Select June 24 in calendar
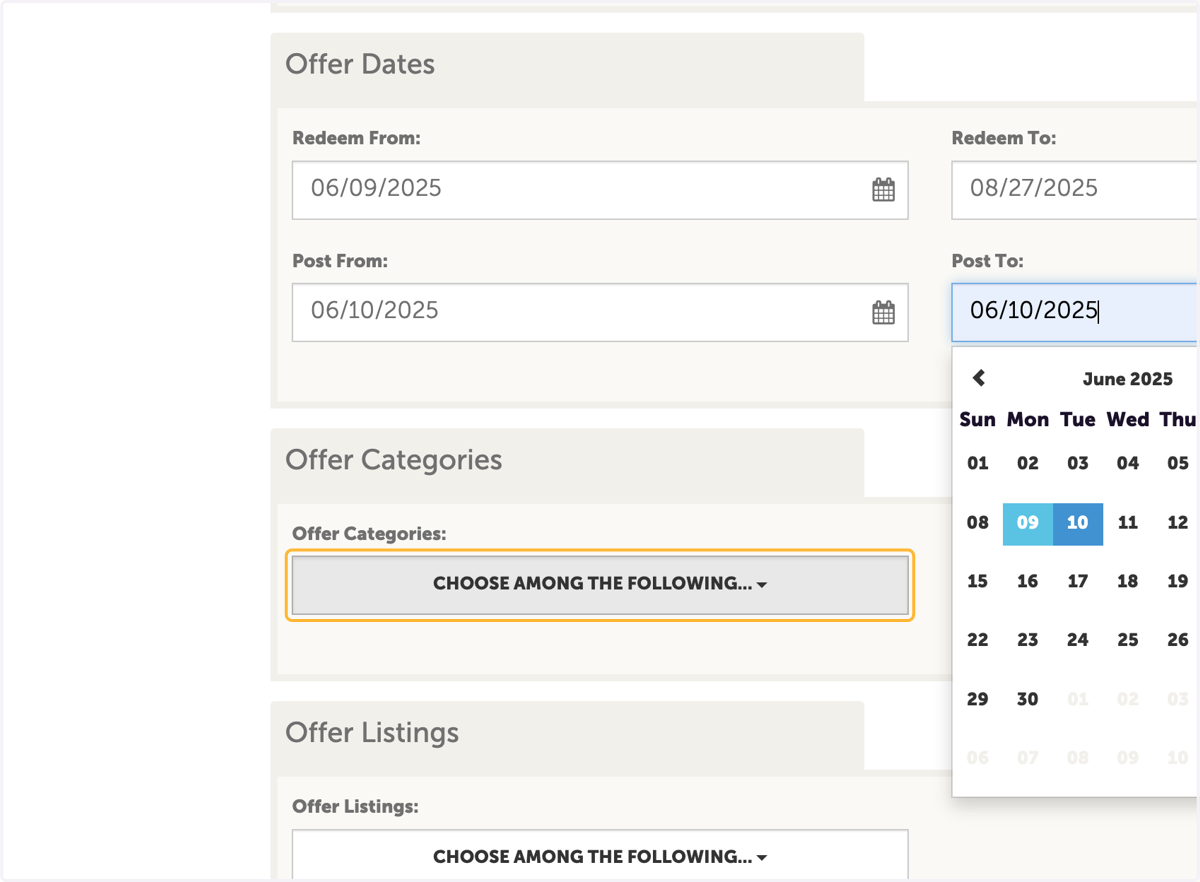The image size is (1200, 882). pos(1078,640)
